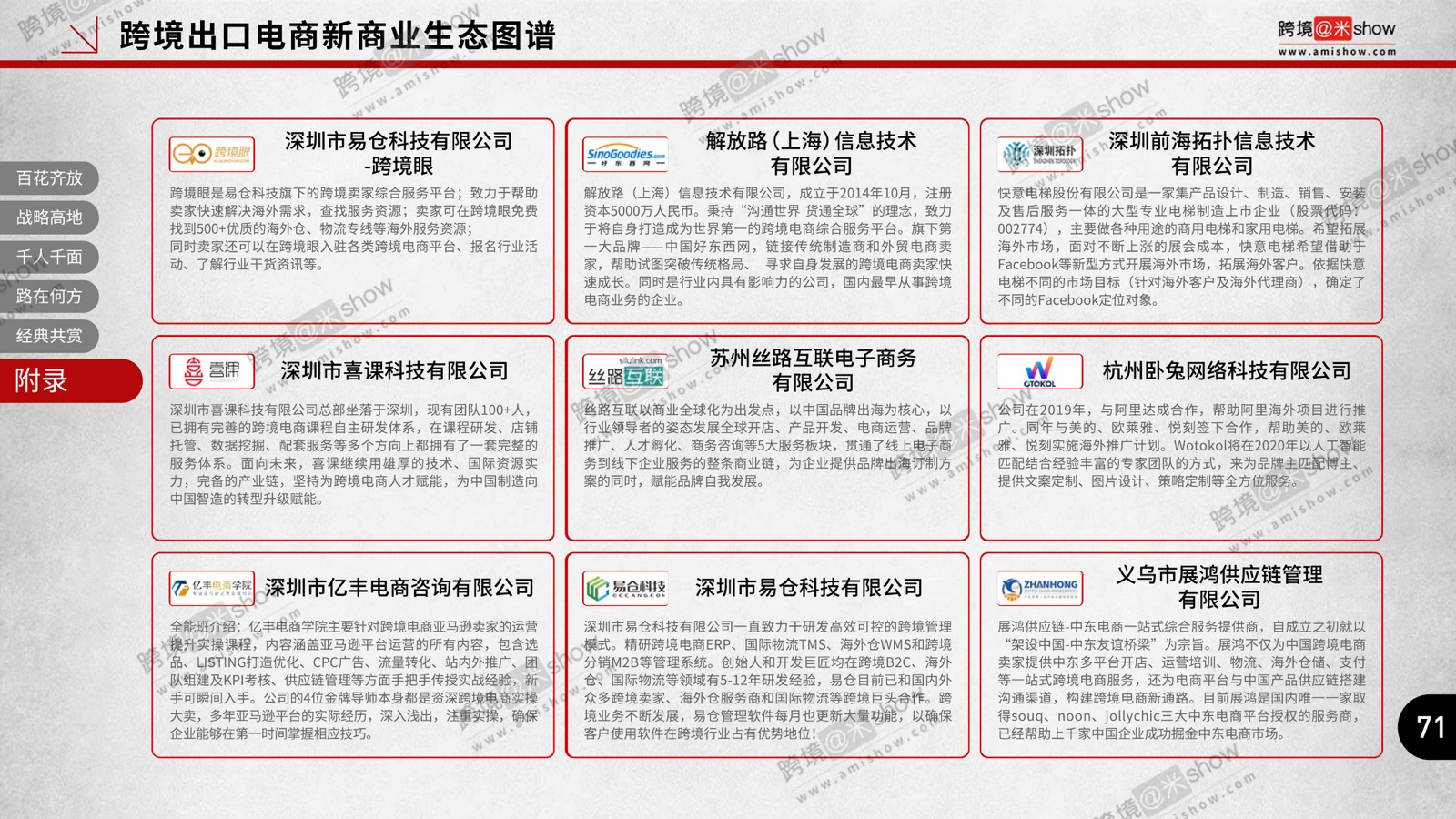Viewport: 1456px width, 819px height.
Task: Click heading 杭州卧兔网络科技有限公司
Action: 1227,370
